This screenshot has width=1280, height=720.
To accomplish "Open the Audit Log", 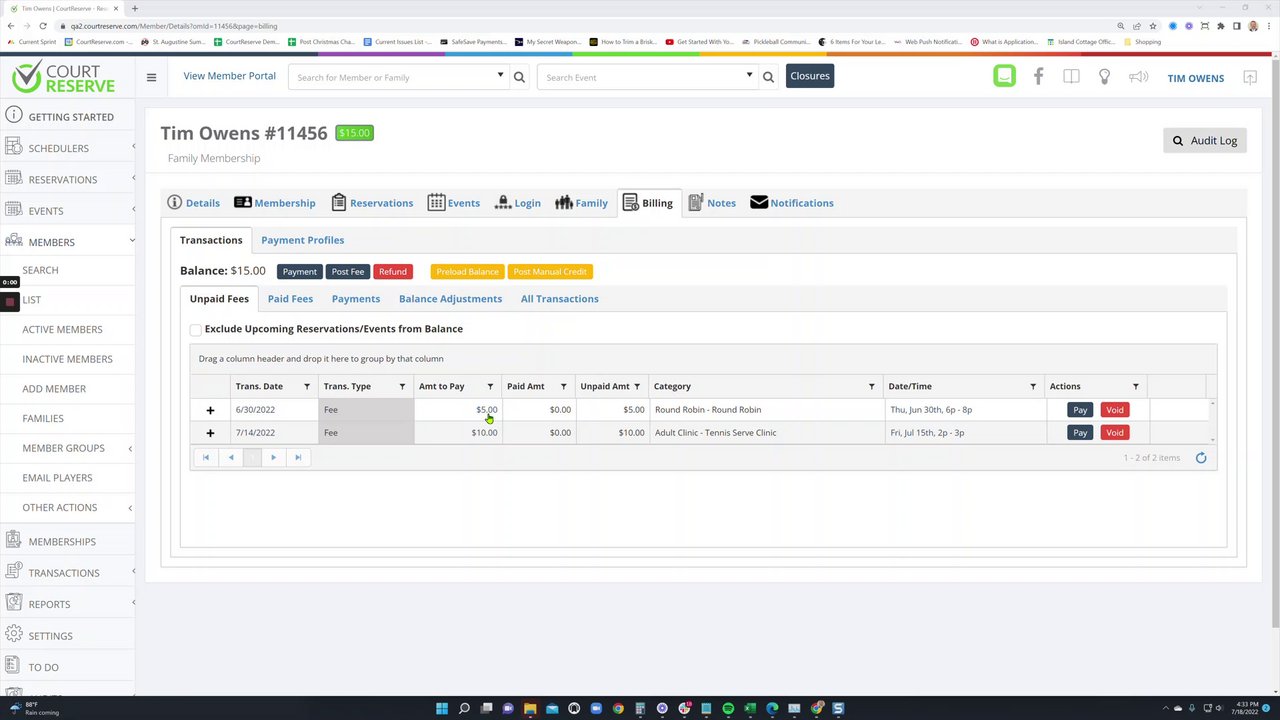I will pyautogui.click(x=1205, y=141).
